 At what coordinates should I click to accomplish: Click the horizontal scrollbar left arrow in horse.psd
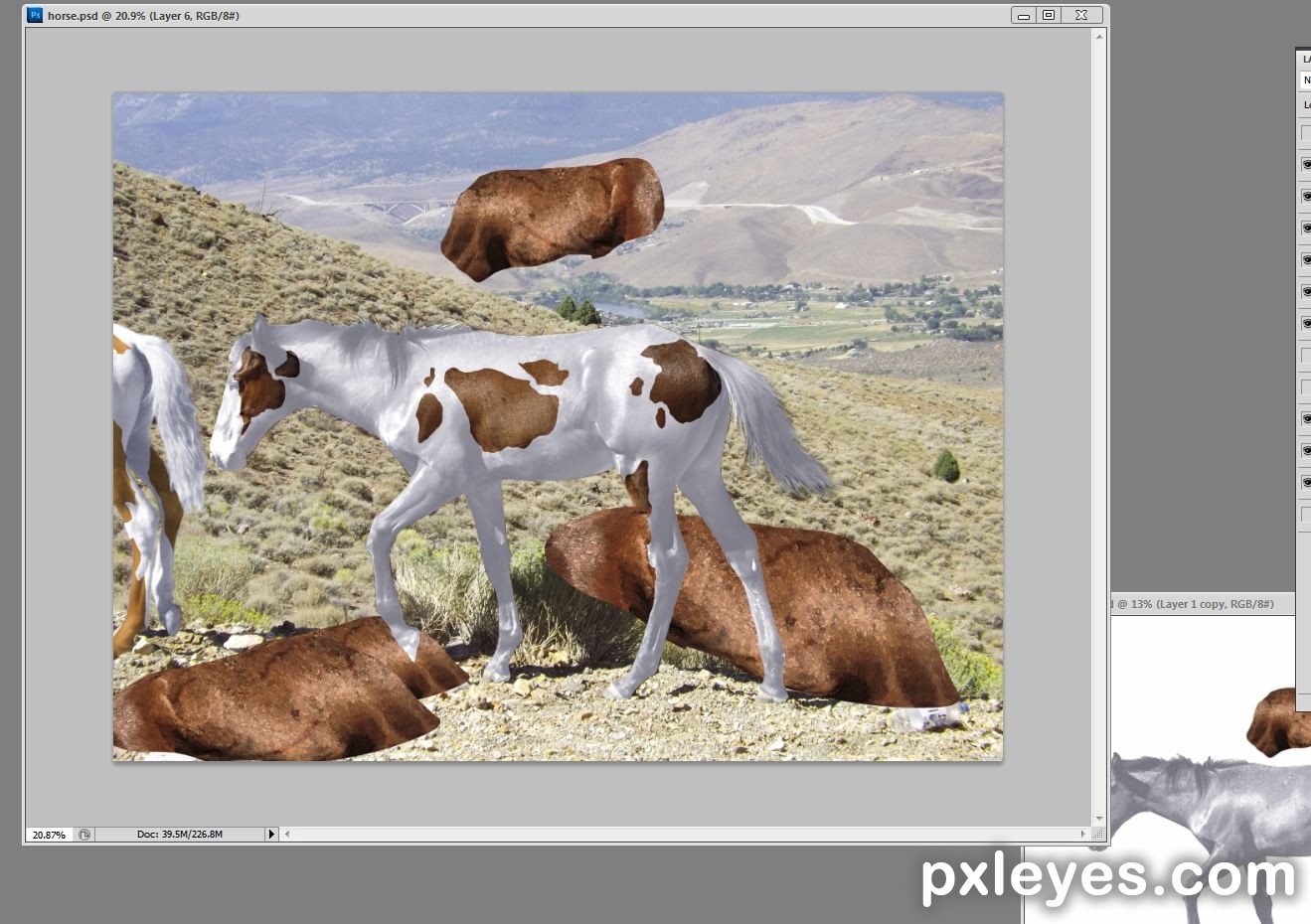(x=287, y=835)
